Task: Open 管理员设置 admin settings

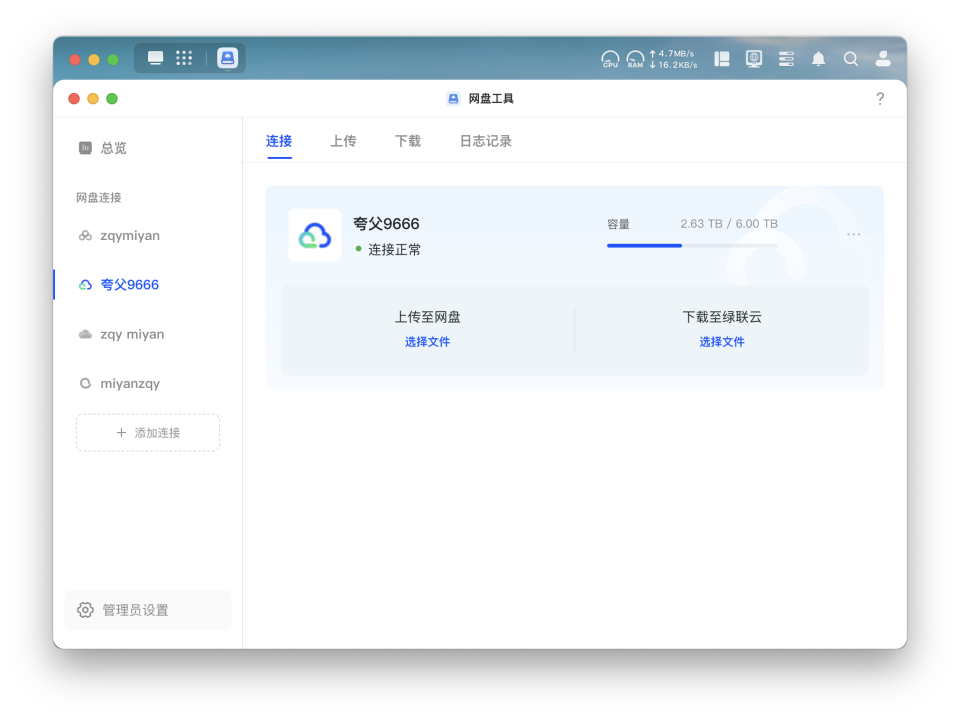Action: pos(148,610)
